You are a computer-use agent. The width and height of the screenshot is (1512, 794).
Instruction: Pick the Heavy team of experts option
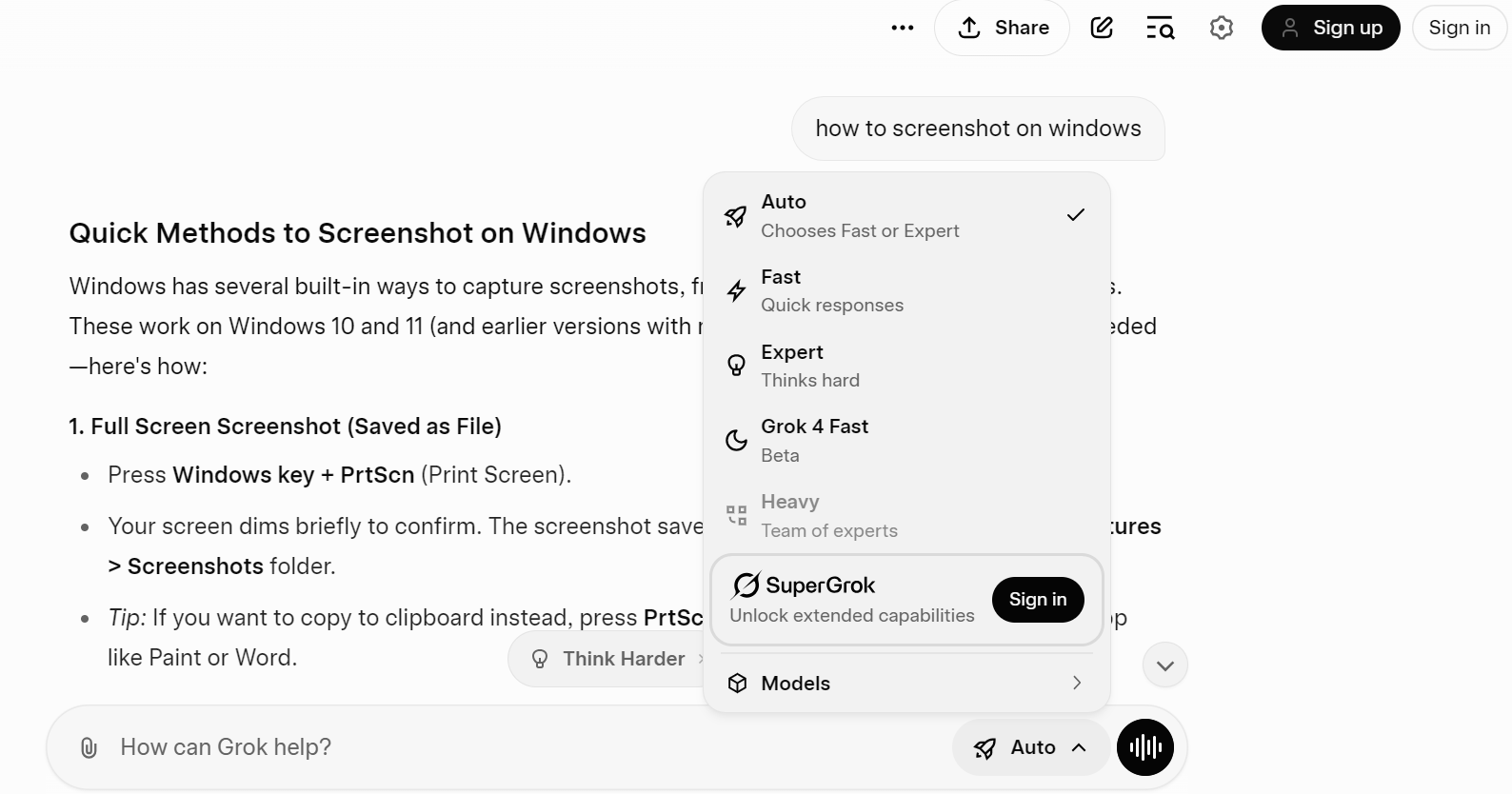click(906, 515)
